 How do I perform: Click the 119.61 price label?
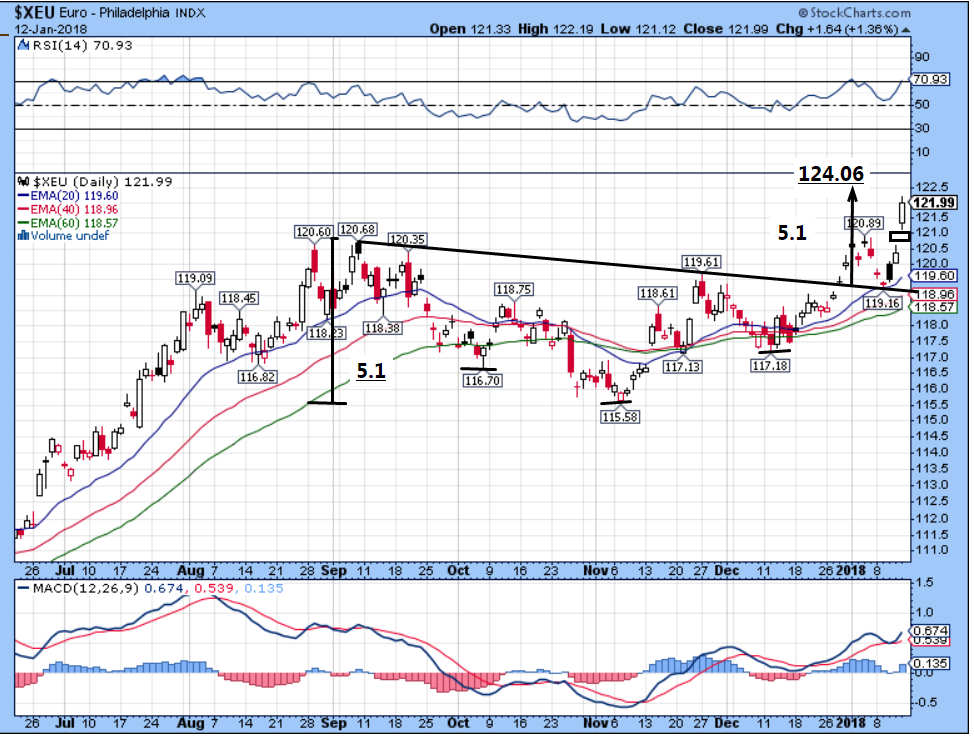701,262
